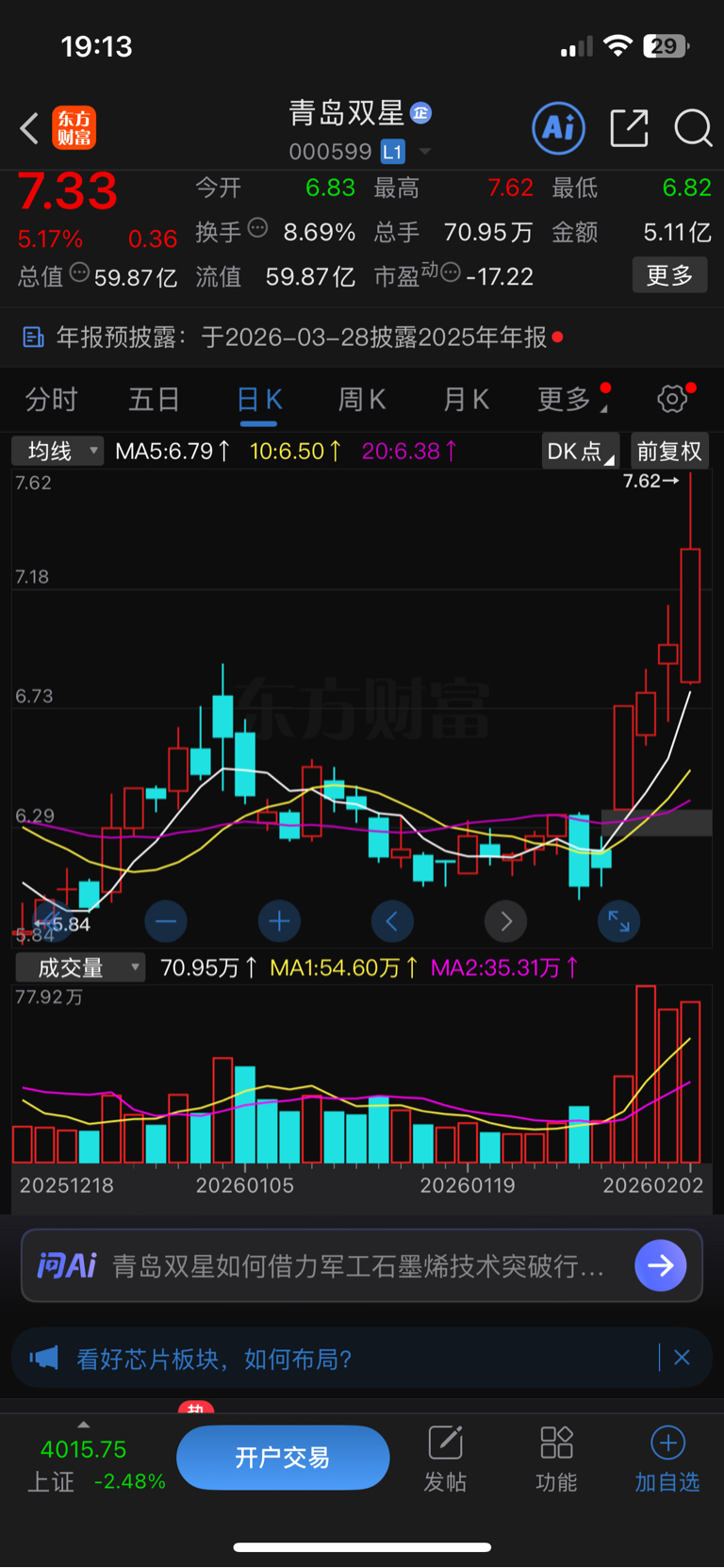
Task: Close the 芯片板块 promo banner
Action: tap(682, 1358)
